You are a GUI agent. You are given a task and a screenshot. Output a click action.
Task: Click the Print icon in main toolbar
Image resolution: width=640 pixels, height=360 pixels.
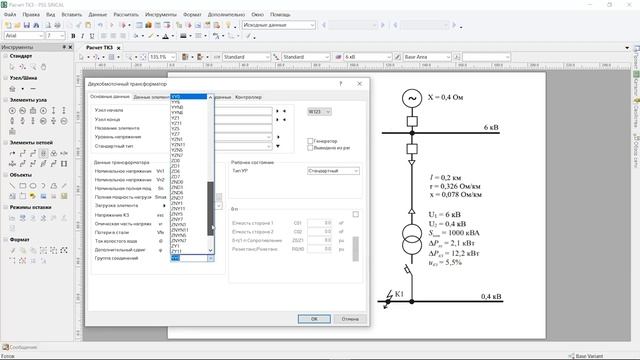coord(57,25)
